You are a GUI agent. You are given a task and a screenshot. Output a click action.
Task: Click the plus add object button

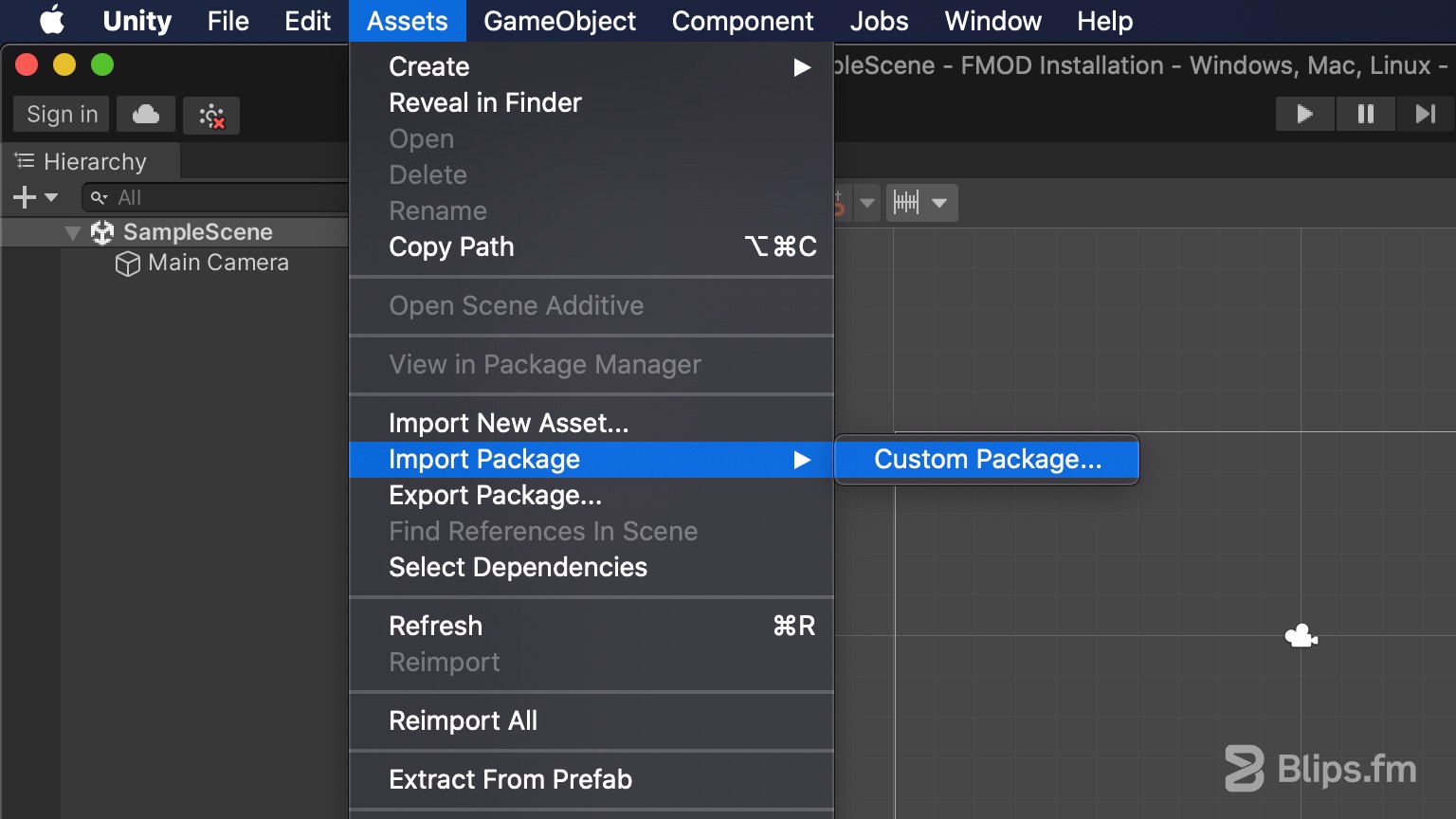(24, 197)
